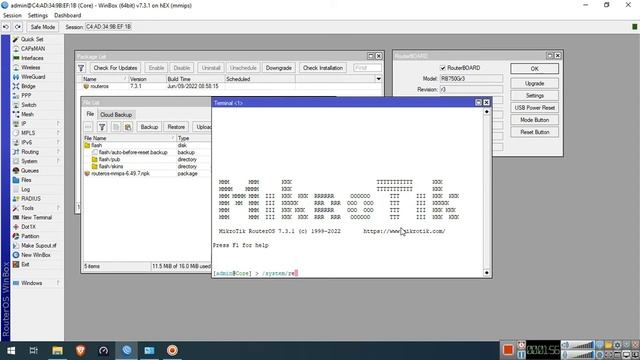Open Wireless section
The width and height of the screenshot is (640, 360).
point(31,67)
